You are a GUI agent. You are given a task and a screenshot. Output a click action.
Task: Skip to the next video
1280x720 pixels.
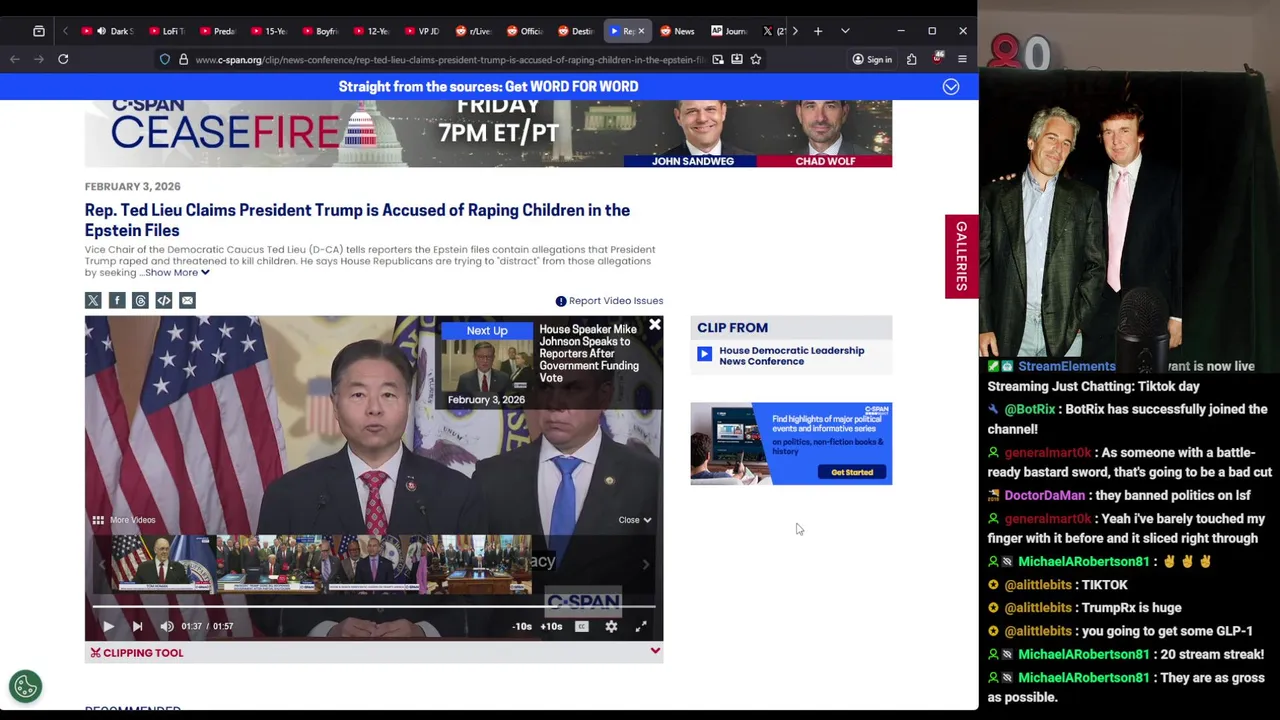coord(137,626)
